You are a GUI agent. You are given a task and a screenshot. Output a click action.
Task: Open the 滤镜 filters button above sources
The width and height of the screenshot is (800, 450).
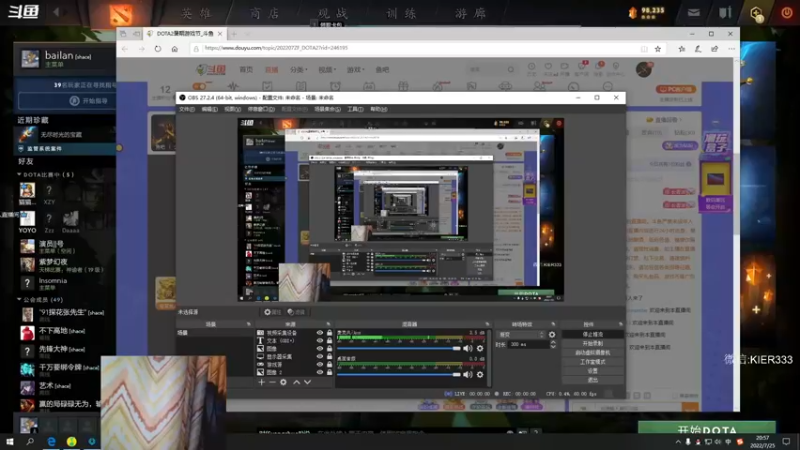click(x=296, y=312)
